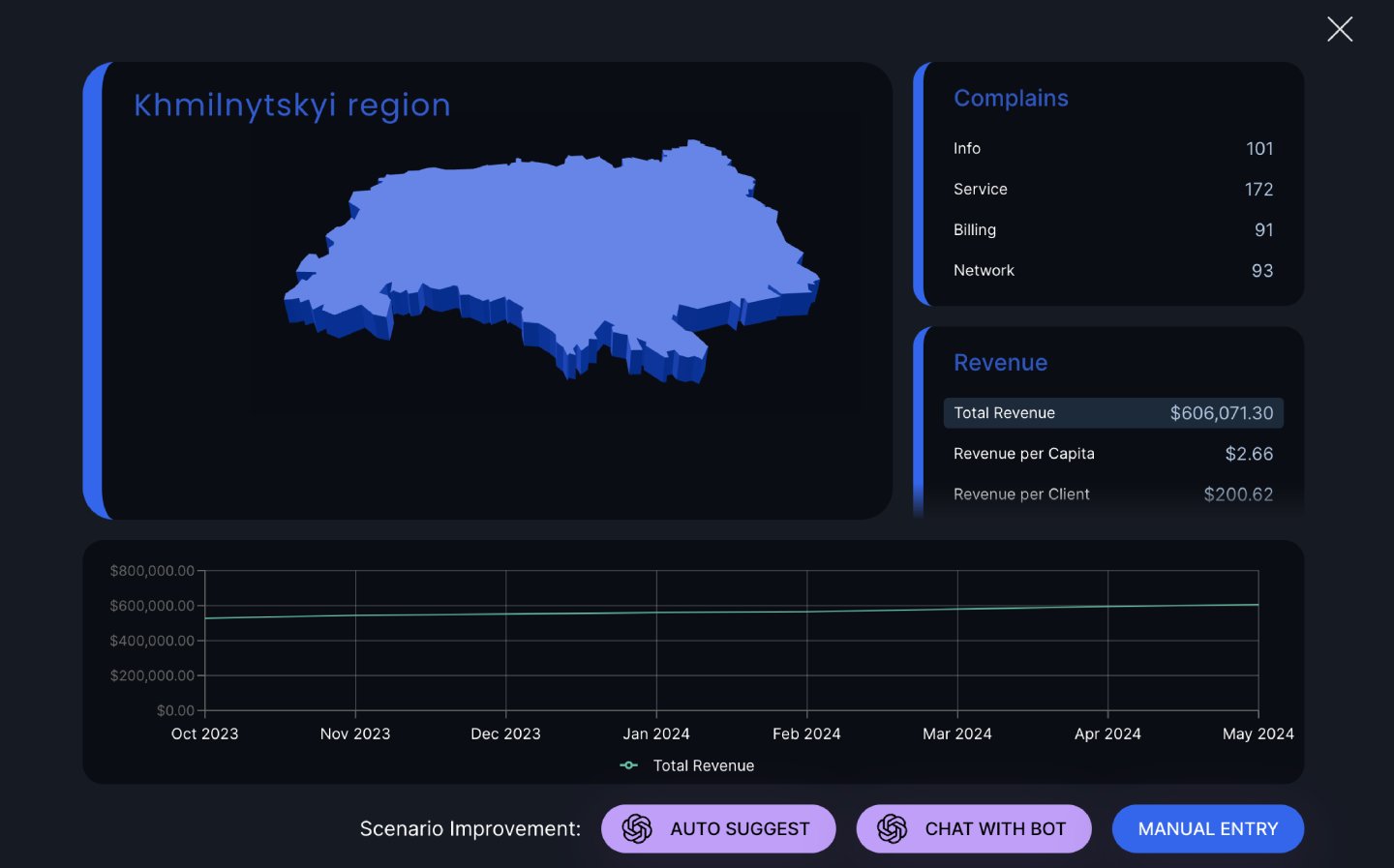Click the Total Revenue legend marker below the chart

click(628, 764)
